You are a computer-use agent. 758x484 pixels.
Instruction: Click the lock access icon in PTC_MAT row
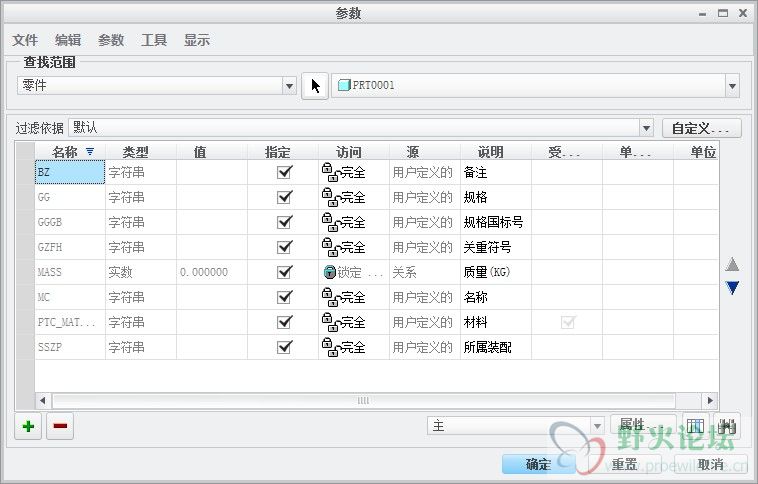click(330, 322)
